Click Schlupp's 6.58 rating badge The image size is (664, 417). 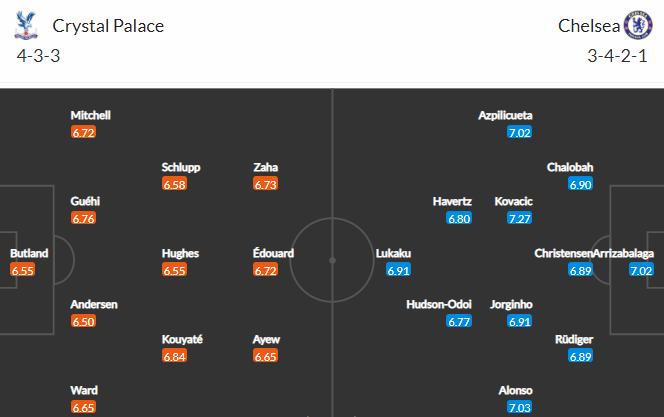pyautogui.click(x=174, y=184)
